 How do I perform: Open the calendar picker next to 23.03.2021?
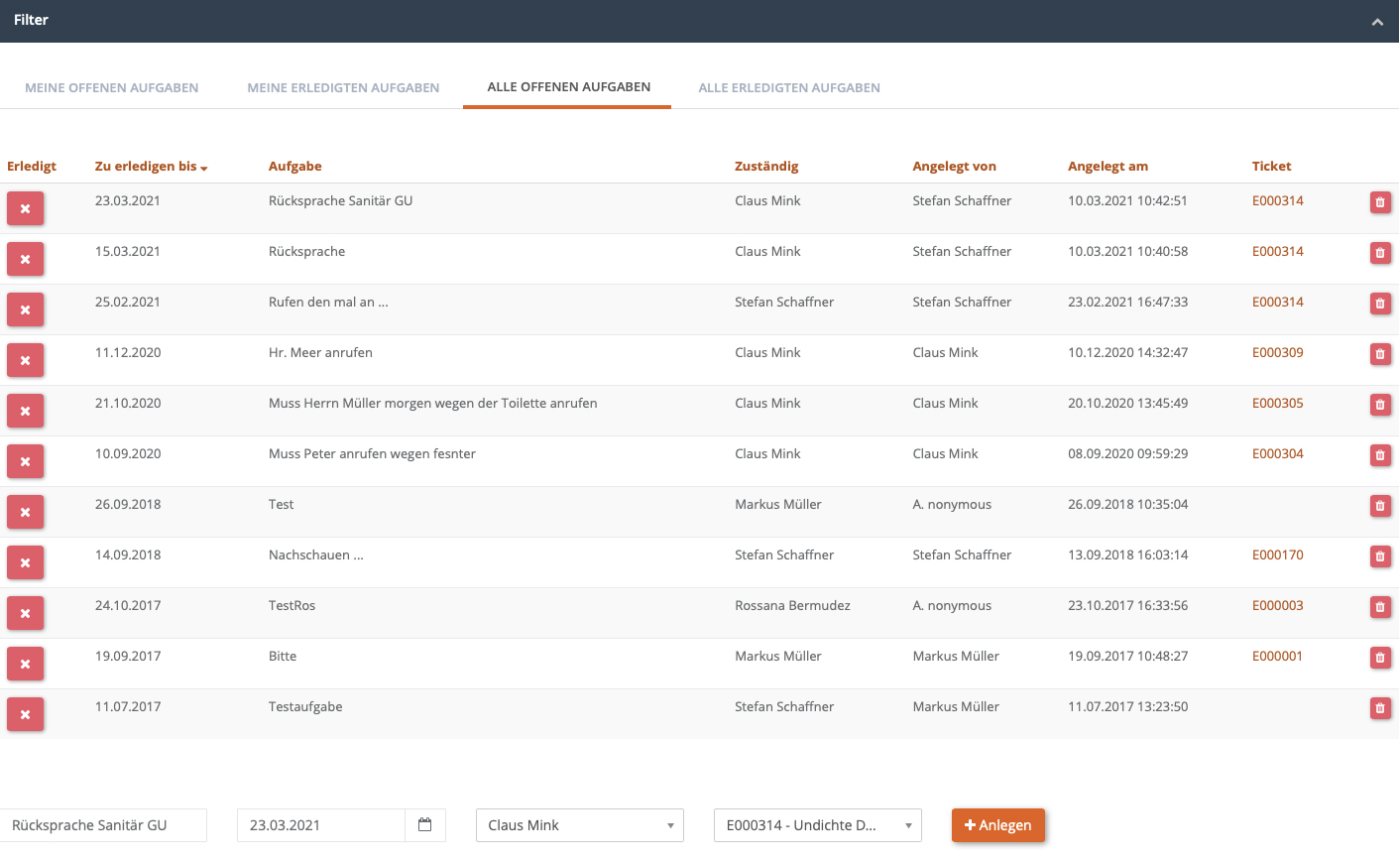425,825
